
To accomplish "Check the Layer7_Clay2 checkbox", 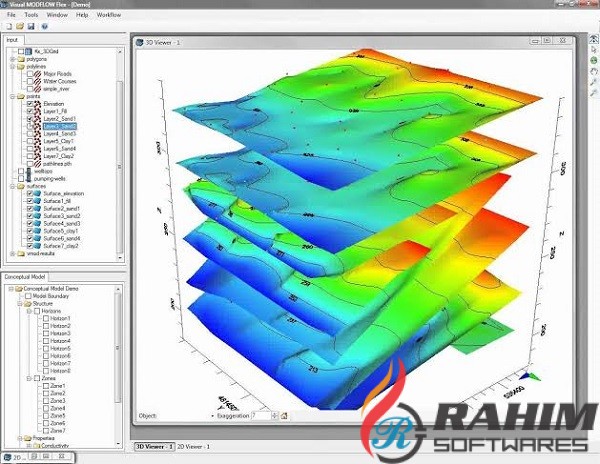I will tap(30, 156).
